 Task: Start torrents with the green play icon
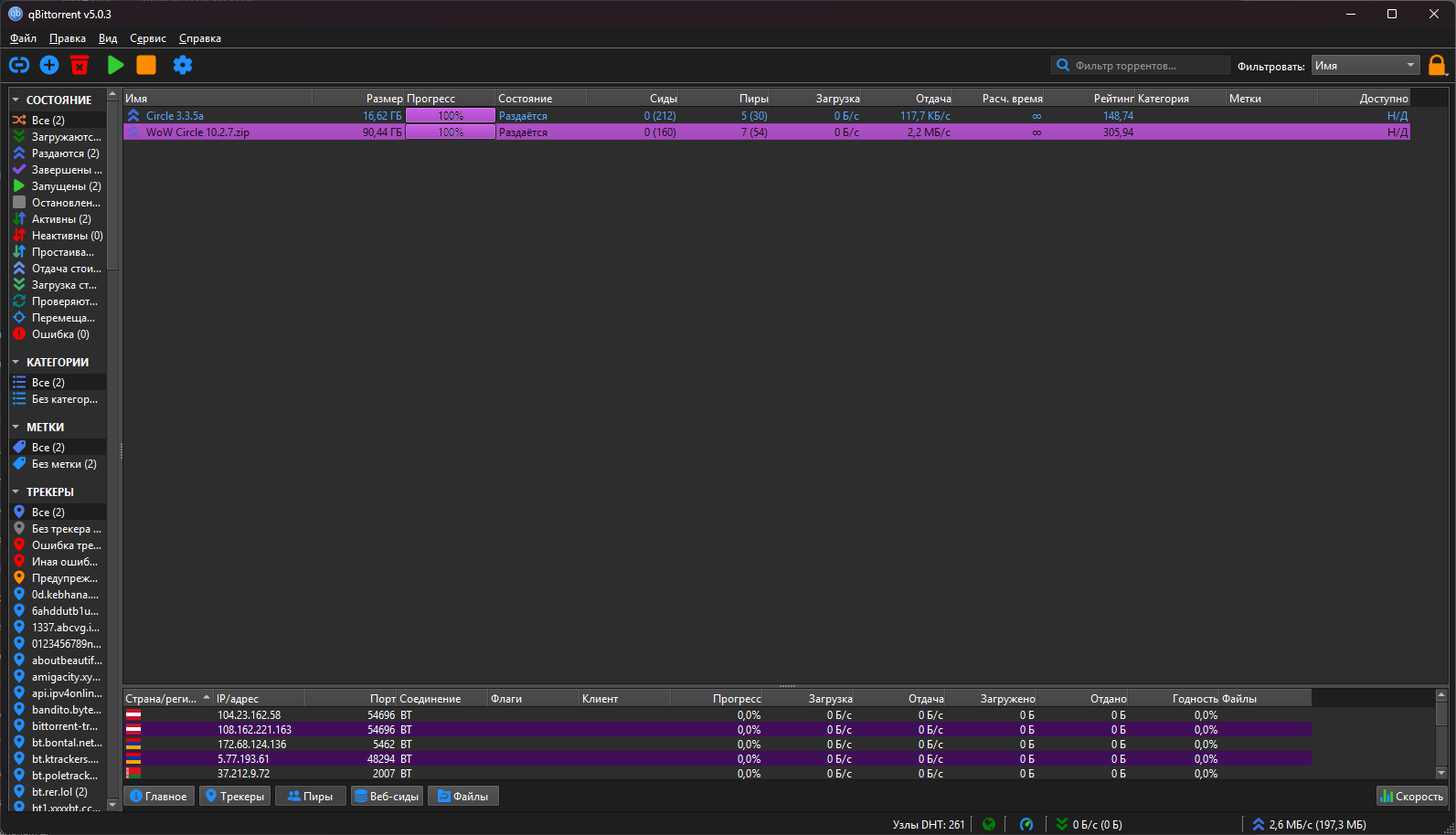(x=115, y=65)
